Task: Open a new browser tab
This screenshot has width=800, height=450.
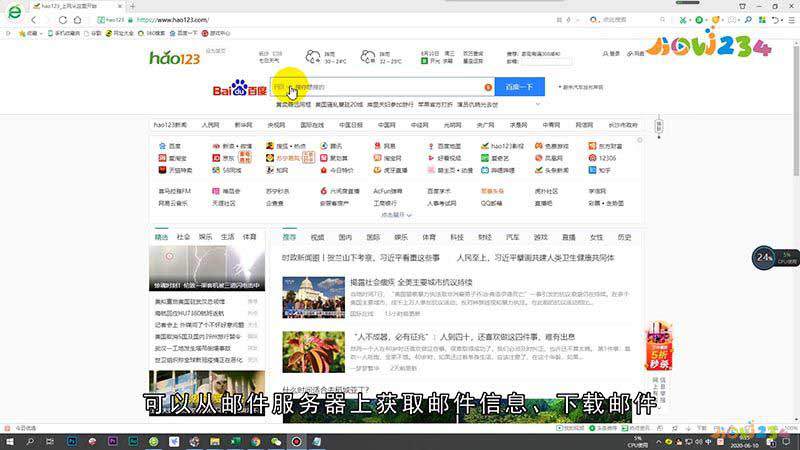Action: click(x=132, y=6)
